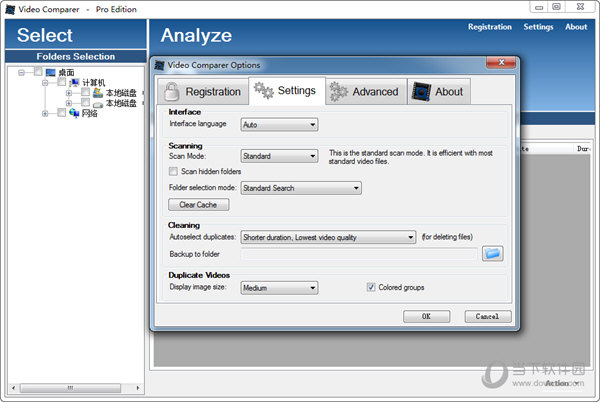
Task: Open the Scan Mode dropdown
Action: tap(279, 156)
